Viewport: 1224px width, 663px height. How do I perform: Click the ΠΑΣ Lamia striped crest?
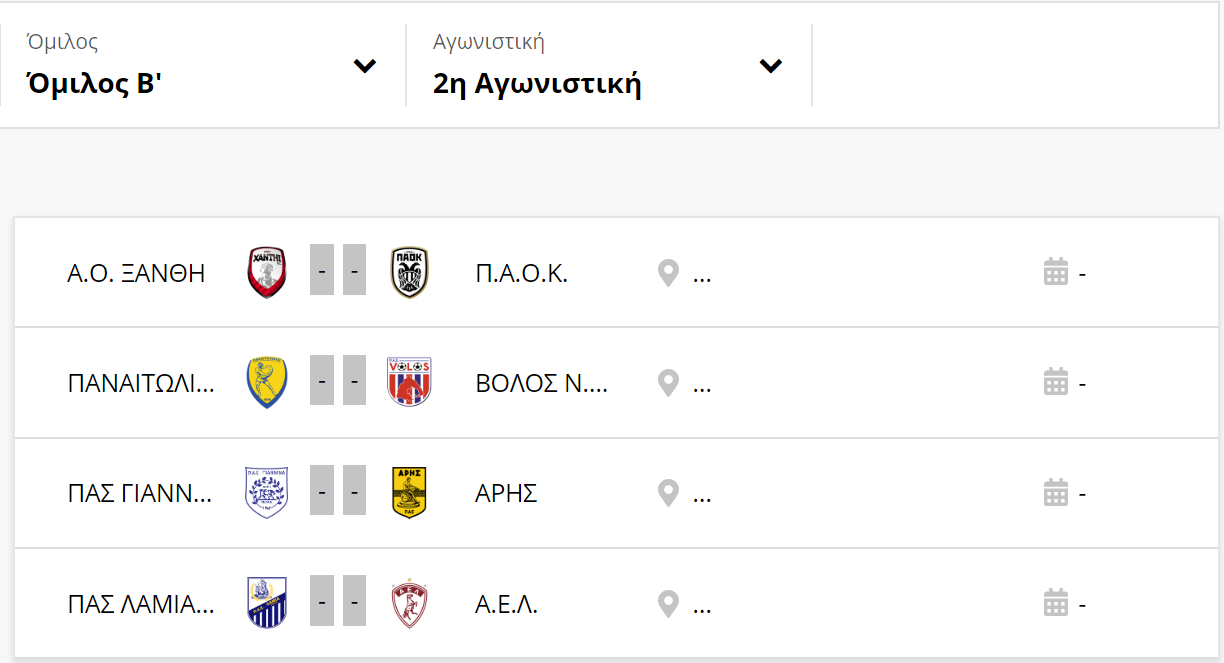pos(267,604)
